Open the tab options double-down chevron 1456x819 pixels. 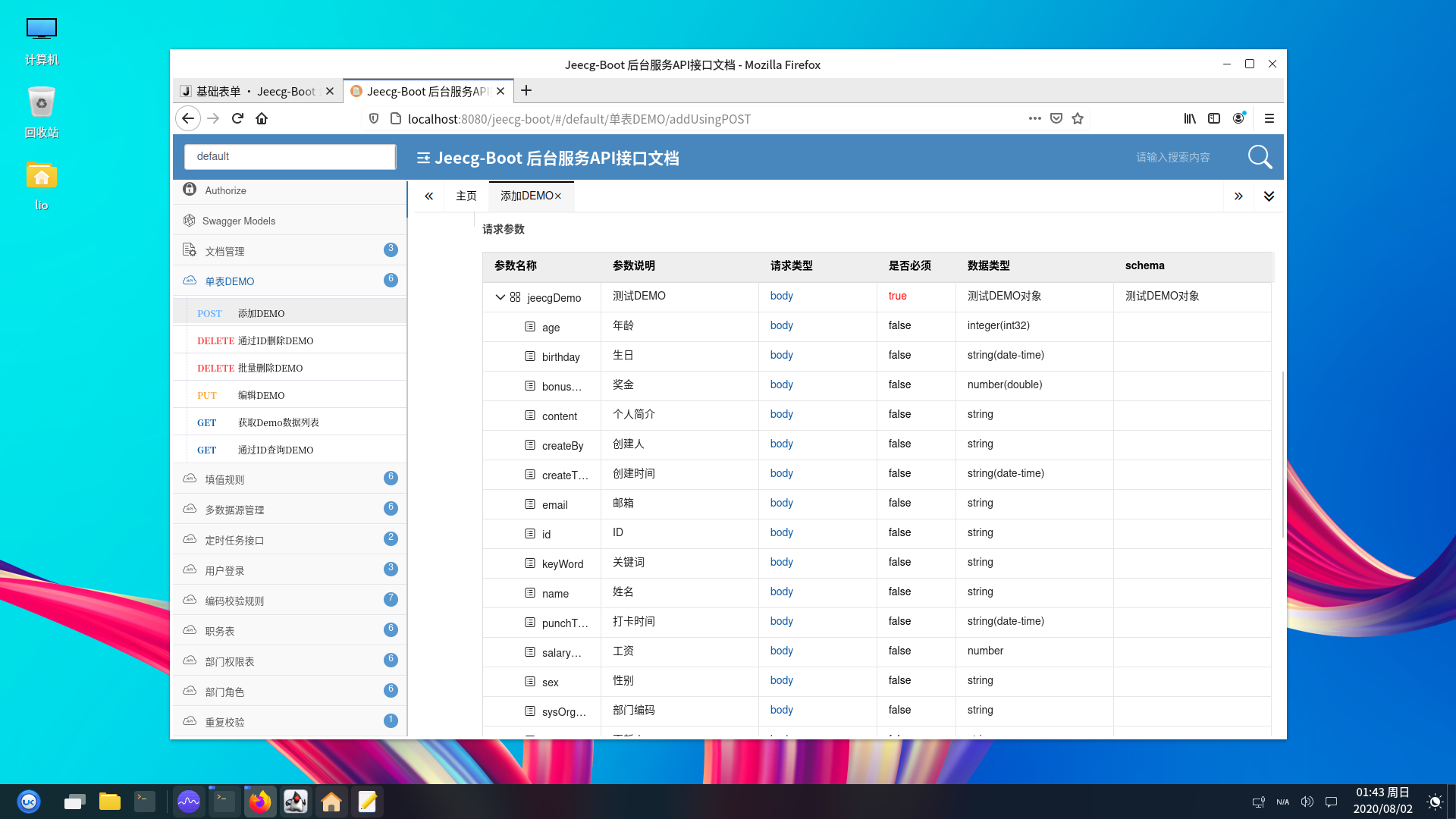[1269, 196]
